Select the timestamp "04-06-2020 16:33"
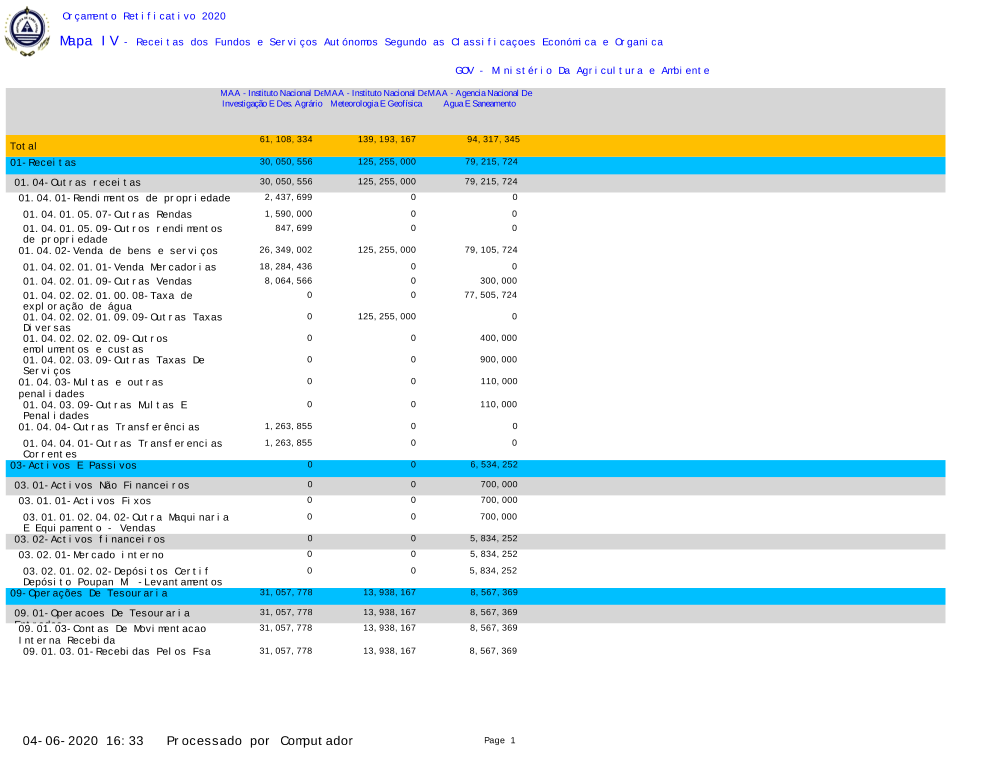Viewport: 1000px width, 773px height. pos(84,741)
